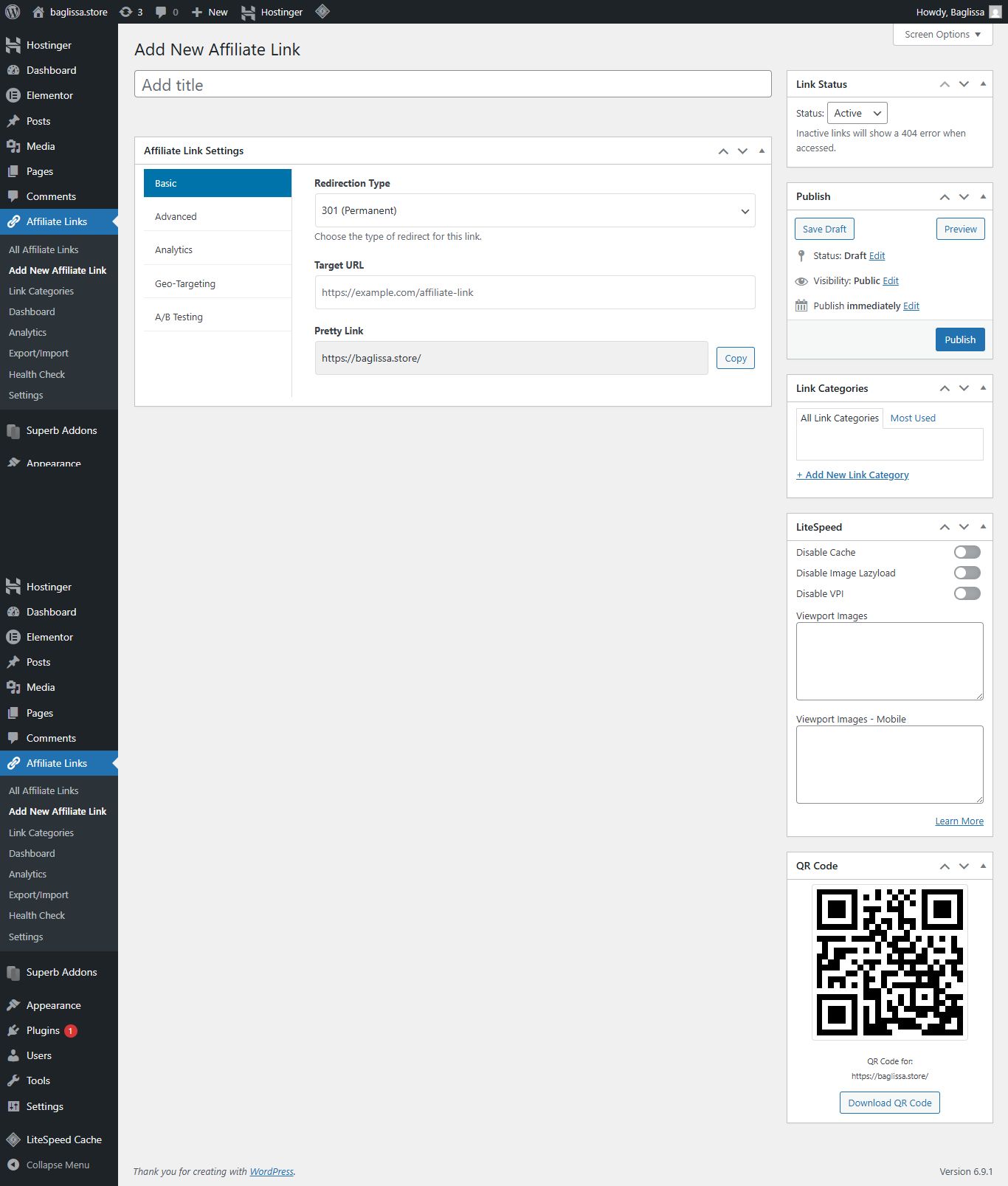Screen dimensions: 1008x1186
Task: Toggle the Disable VPI switch
Action: click(967, 593)
